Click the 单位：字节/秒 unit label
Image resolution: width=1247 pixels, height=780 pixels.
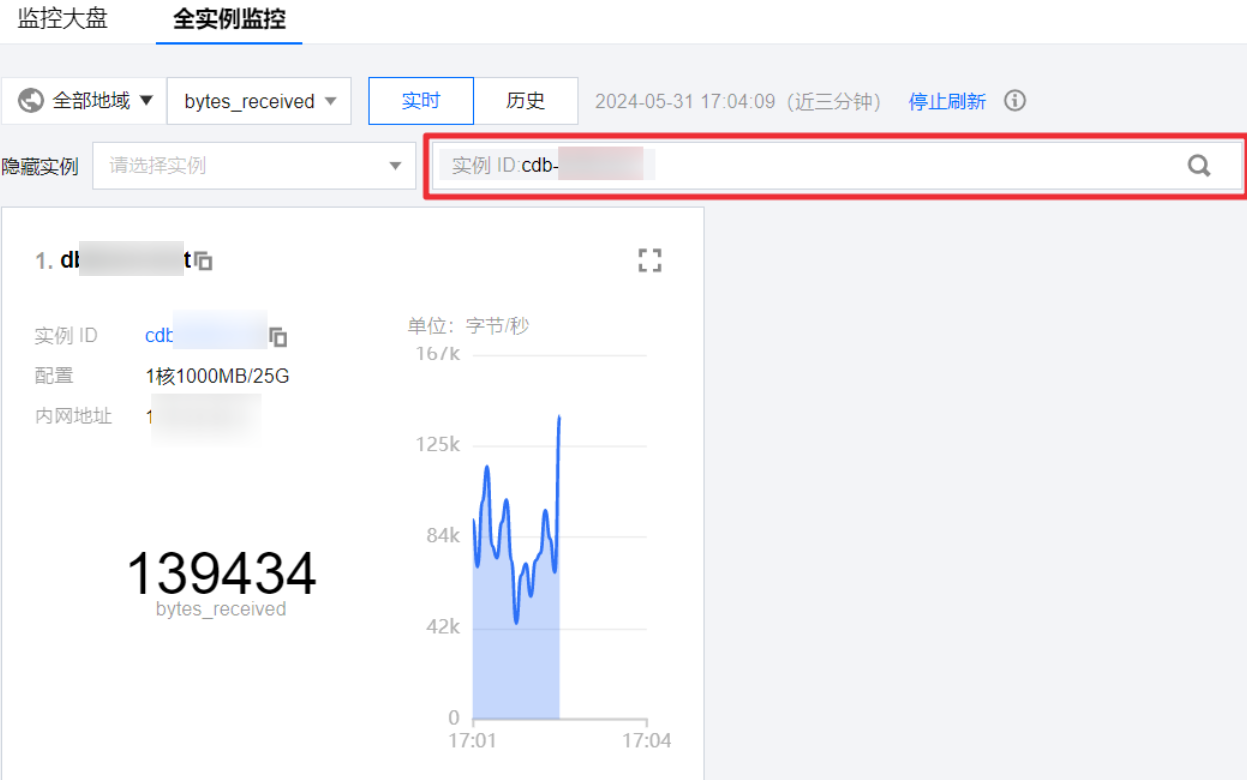[468, 326]
